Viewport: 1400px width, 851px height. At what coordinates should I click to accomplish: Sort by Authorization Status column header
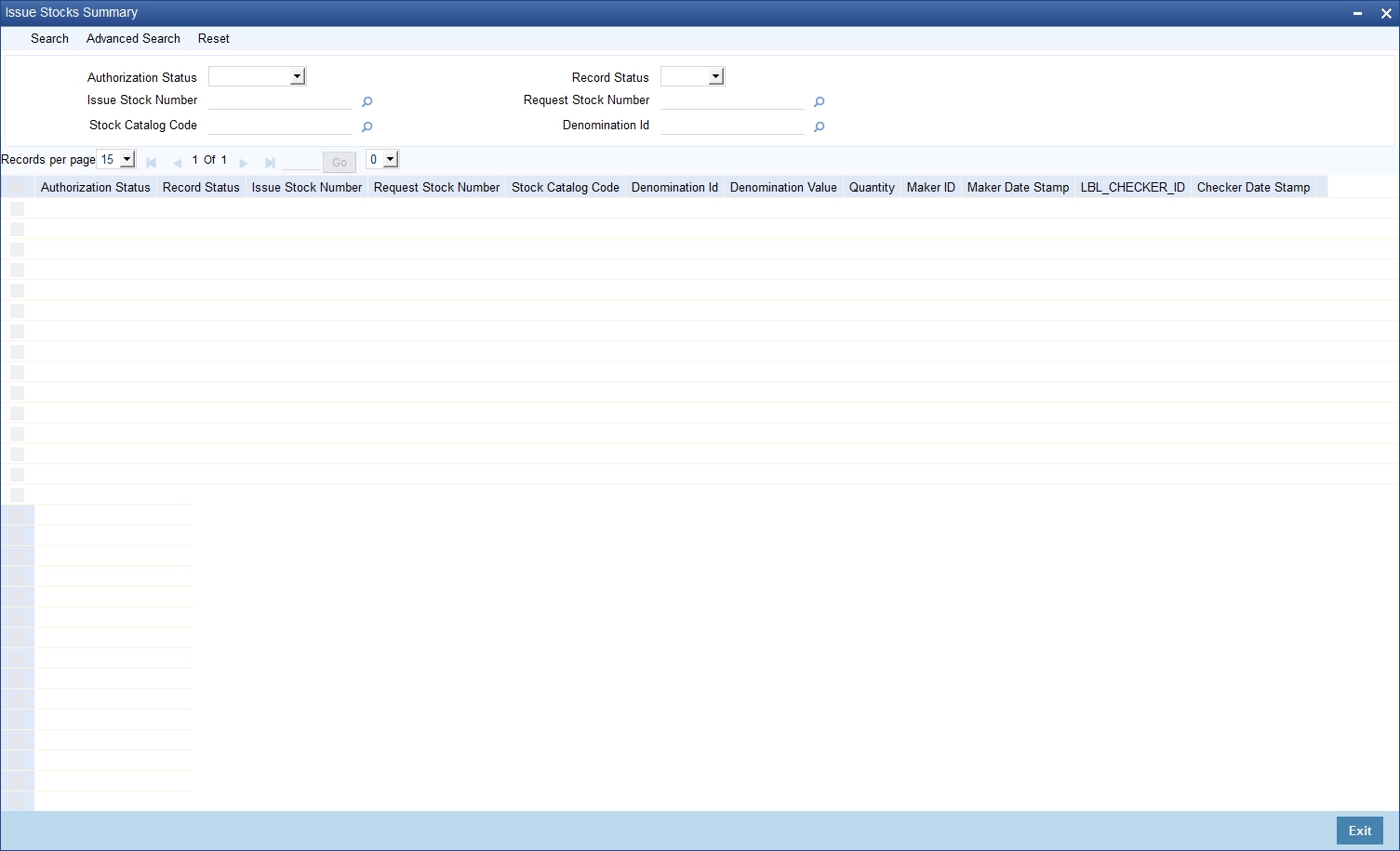point(96,187)
